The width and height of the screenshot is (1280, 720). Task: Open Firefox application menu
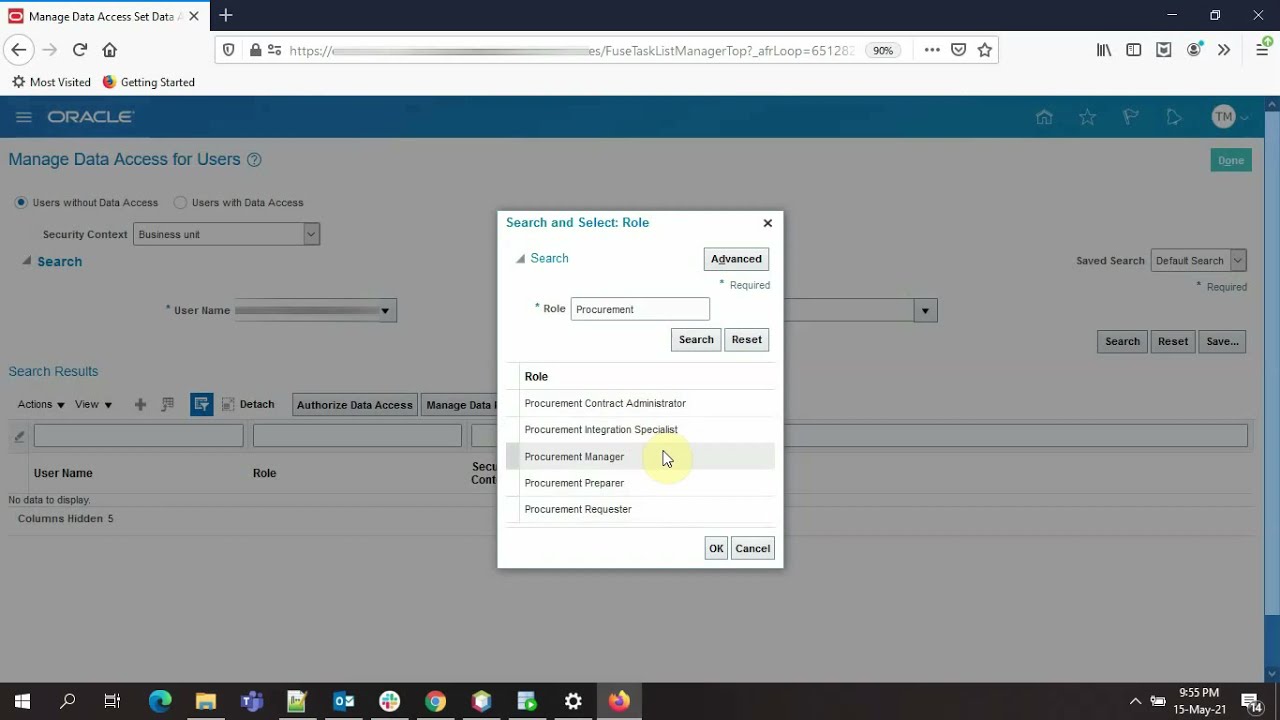tap(1262, 50)
